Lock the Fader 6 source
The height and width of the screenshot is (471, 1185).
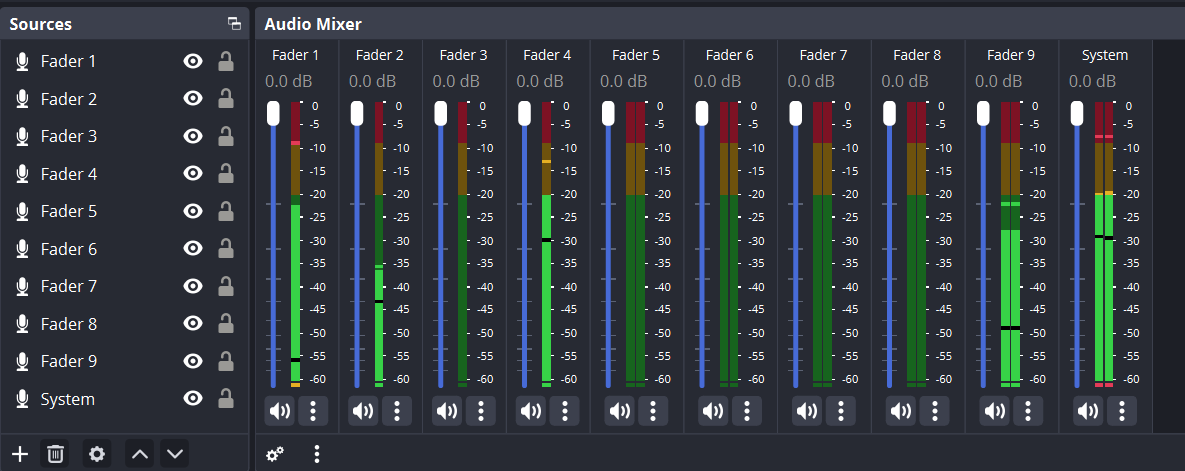tap(226, 249)
